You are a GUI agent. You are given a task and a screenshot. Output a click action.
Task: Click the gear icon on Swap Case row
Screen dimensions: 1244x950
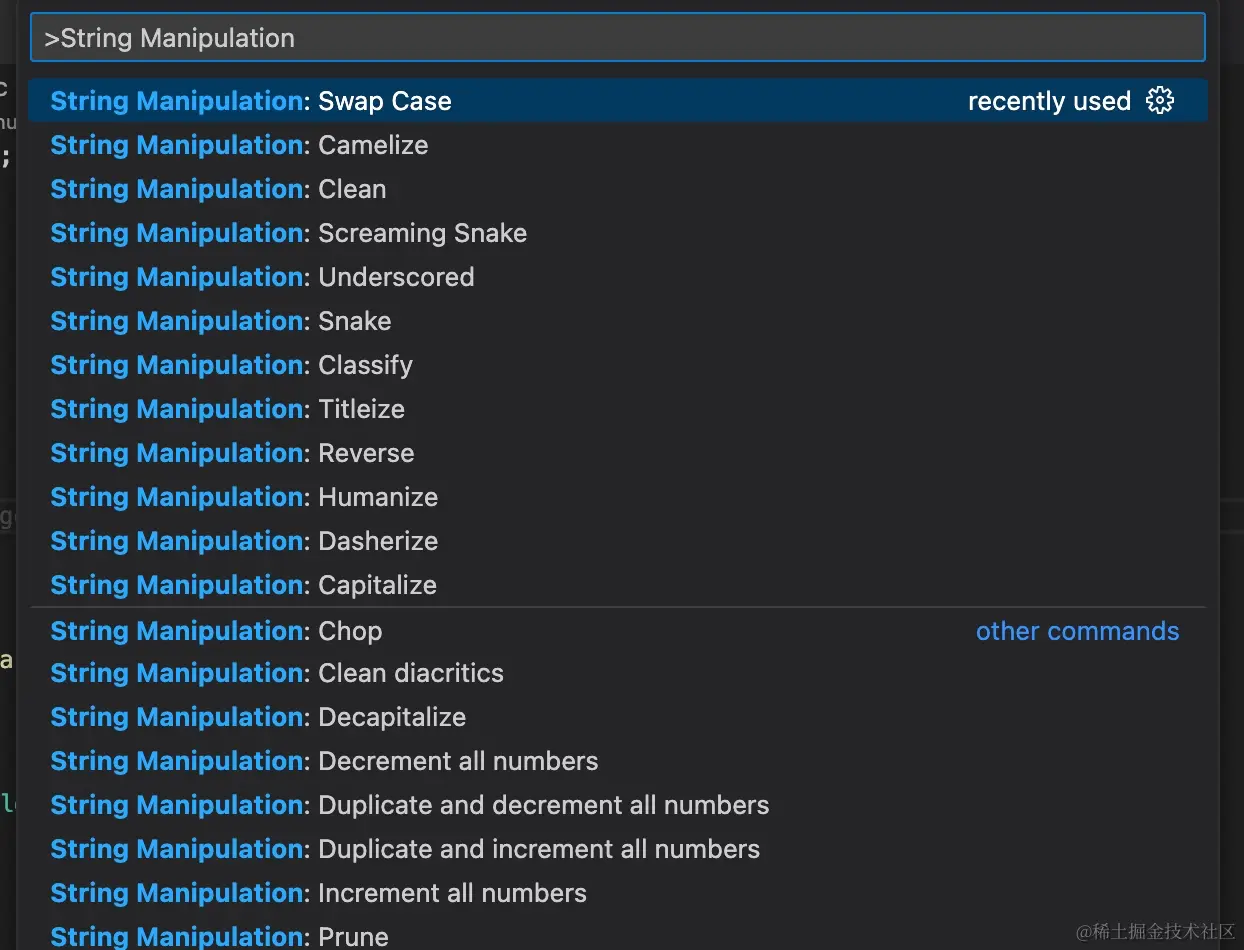[x=1160, y=101]
